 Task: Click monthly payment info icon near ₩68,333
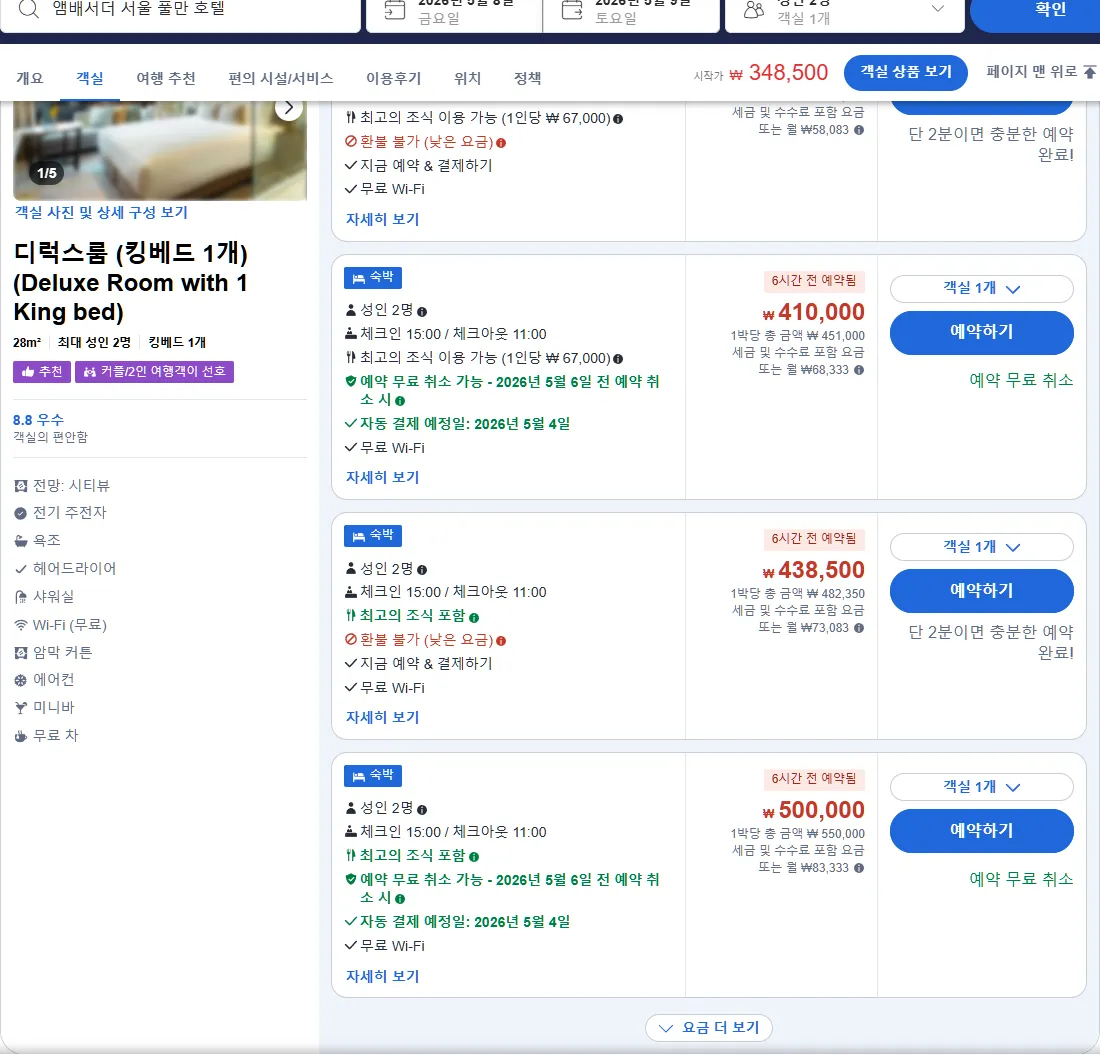859,370
